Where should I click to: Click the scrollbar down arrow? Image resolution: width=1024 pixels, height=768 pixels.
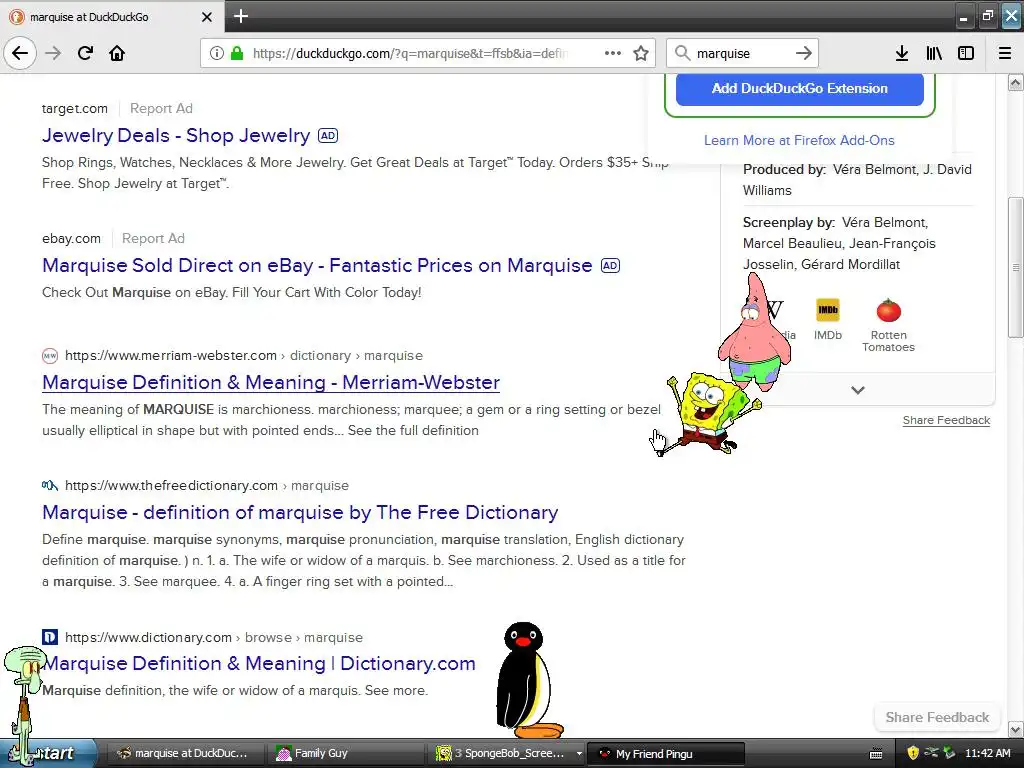[x=1015, y=729]
